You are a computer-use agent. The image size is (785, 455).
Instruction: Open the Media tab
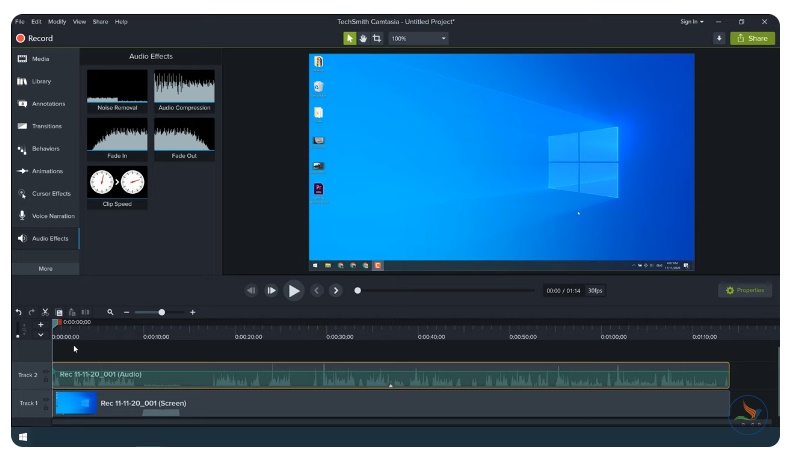(45, 59)
